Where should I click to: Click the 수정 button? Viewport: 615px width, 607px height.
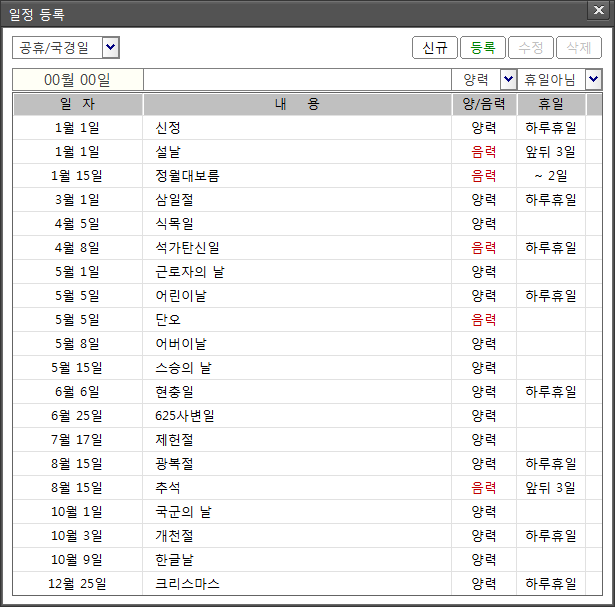(531, 48)
